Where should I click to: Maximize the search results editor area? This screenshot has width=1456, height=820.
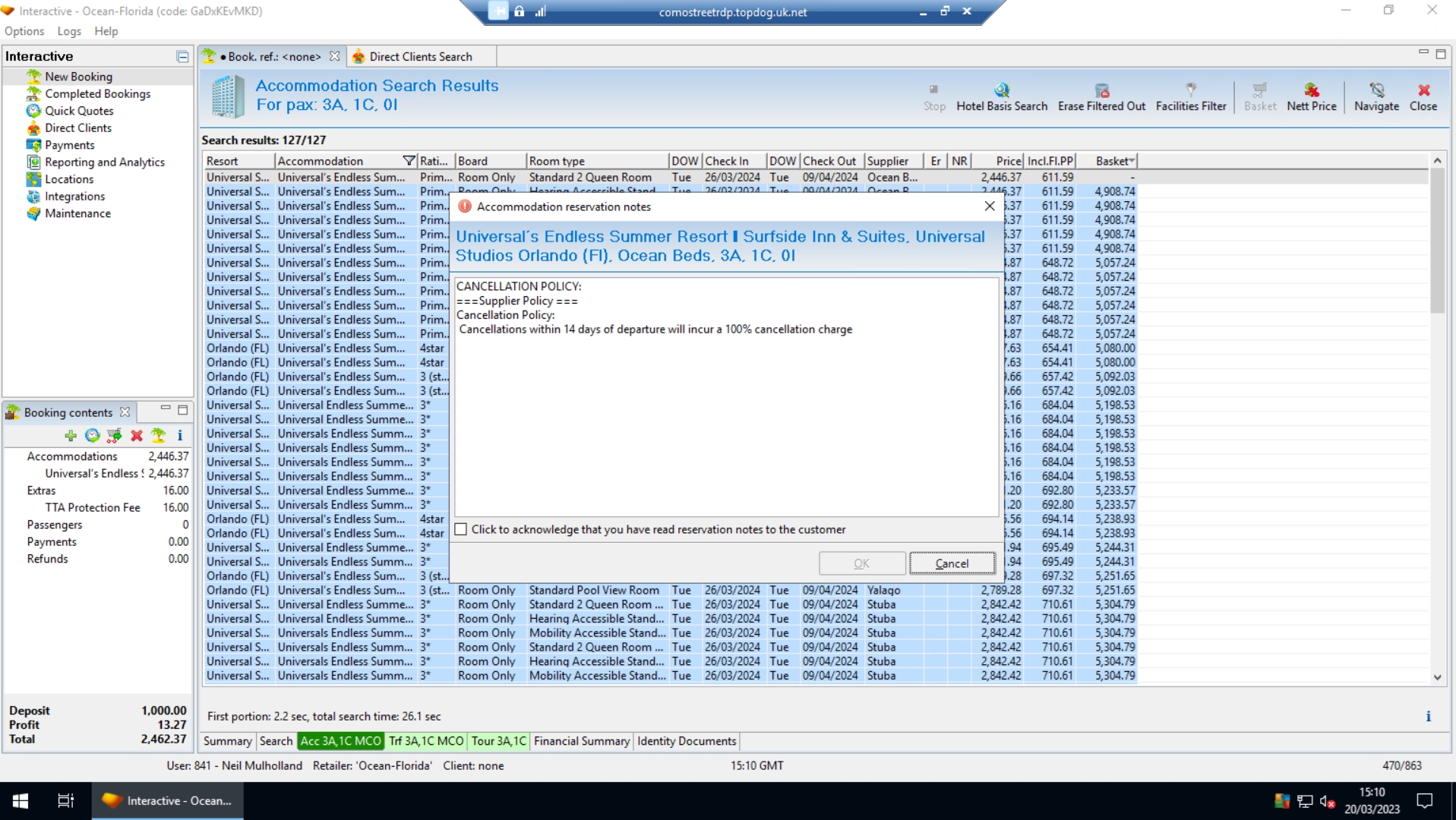click(x=1441, y=54)
